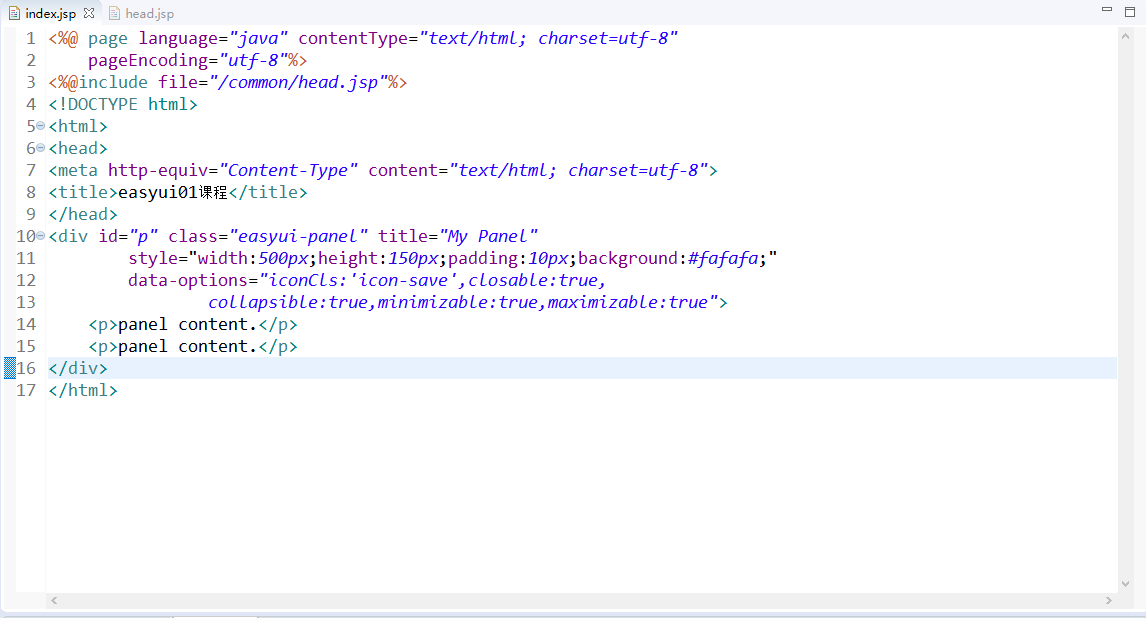Collapse the head tag fold on line 6

(40, 148)
